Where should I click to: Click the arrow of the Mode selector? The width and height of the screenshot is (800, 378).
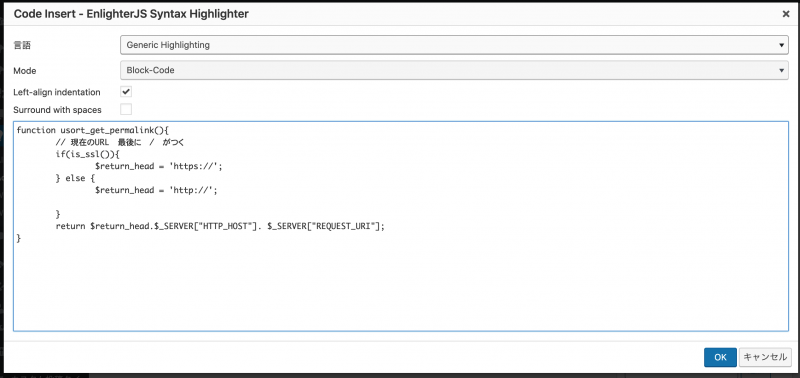(x=781, y=70)
